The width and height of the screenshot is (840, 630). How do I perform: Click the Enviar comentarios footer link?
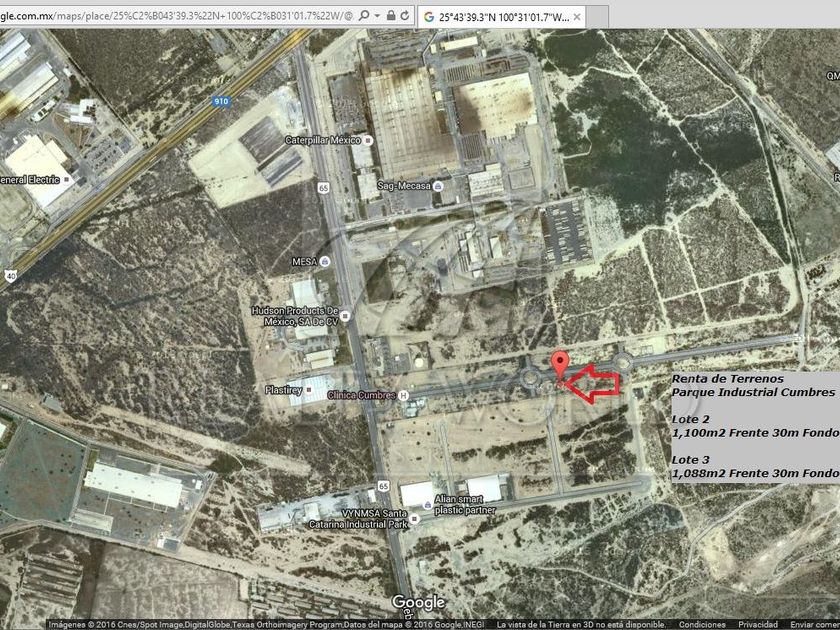[814, 625]
